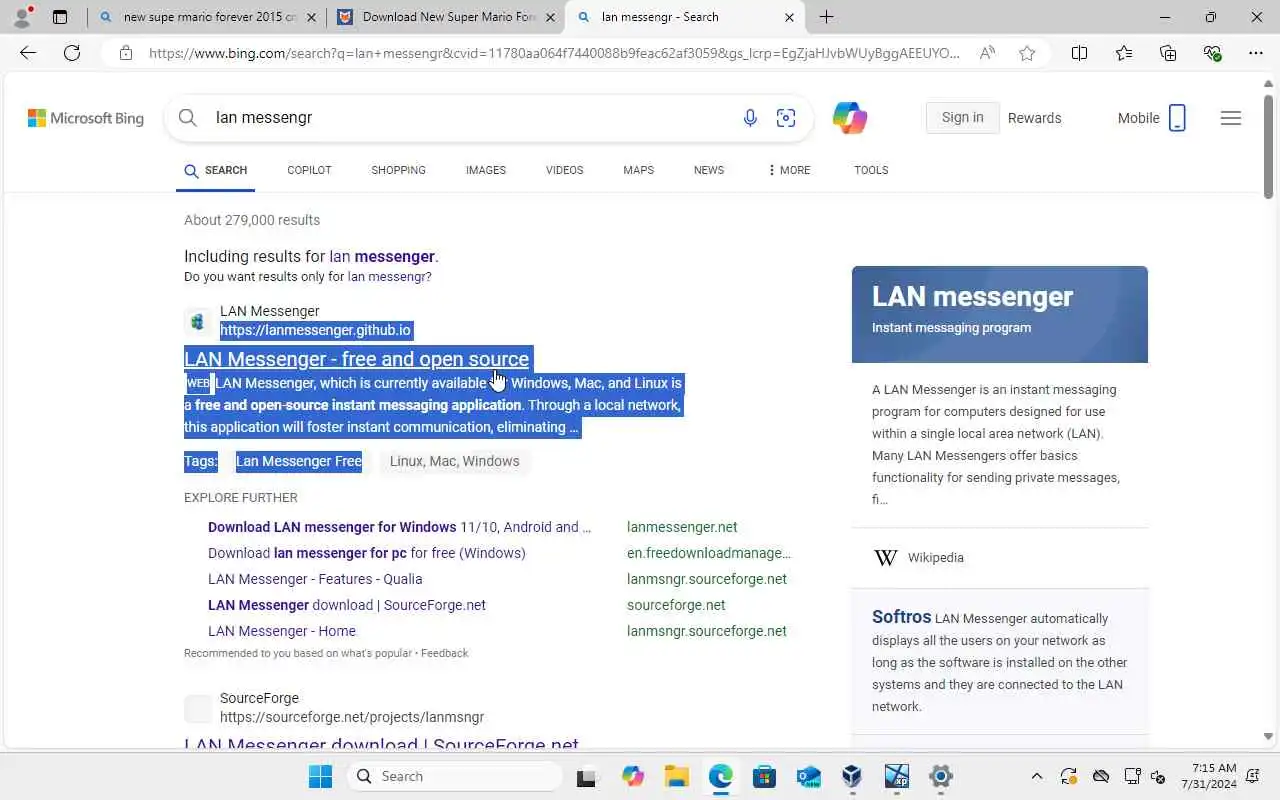The width and height of the screenshot is (1280, 800).
Task: Open Outlook from the taskbar
Action: (808, 776)
